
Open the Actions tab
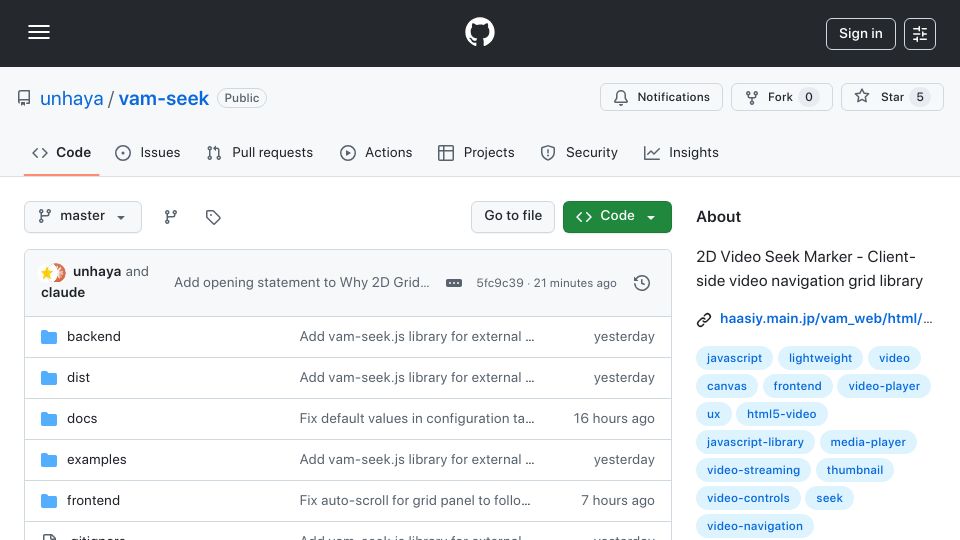(376, 152)
